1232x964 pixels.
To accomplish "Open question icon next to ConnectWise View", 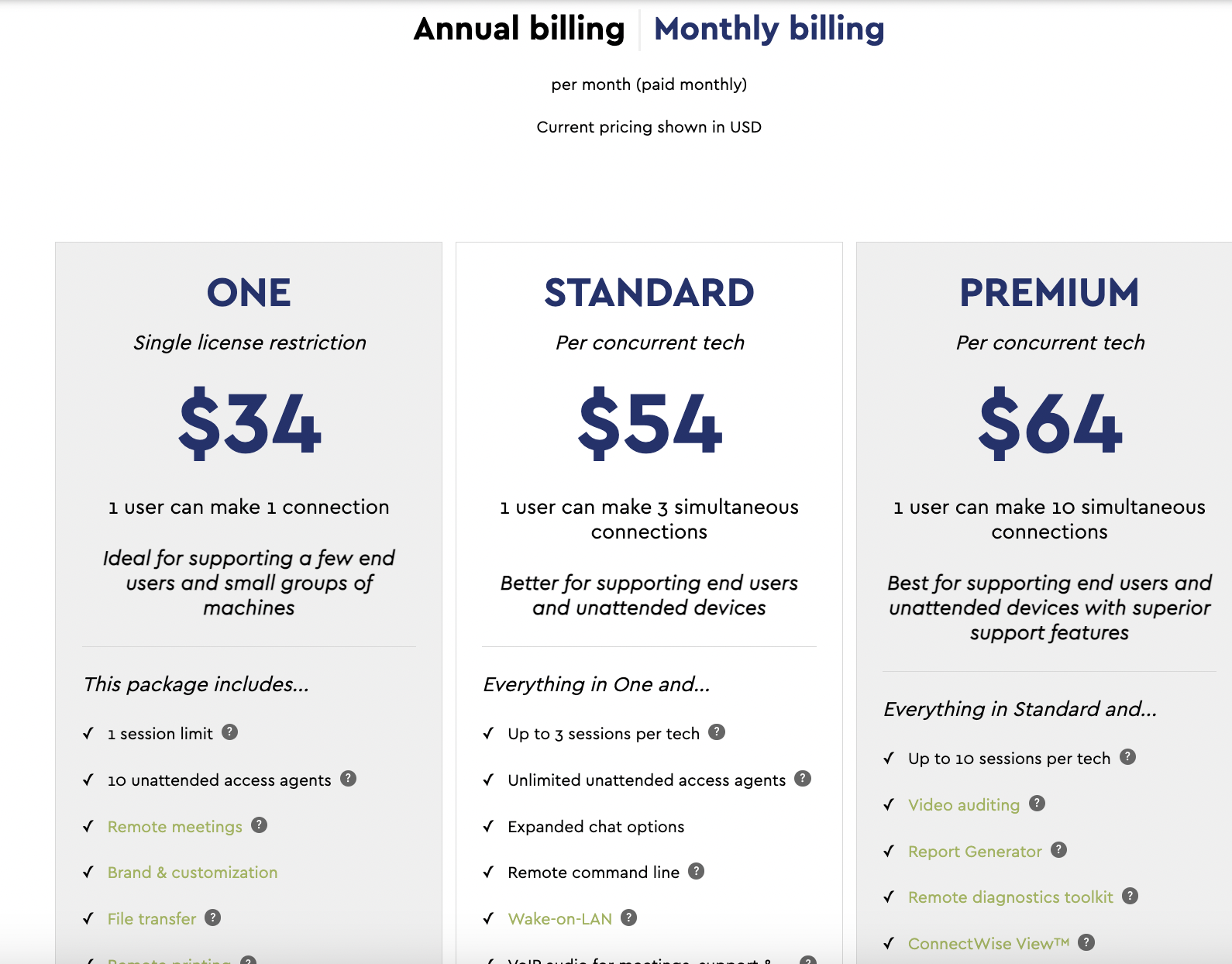I will (x=1087, y=942).
